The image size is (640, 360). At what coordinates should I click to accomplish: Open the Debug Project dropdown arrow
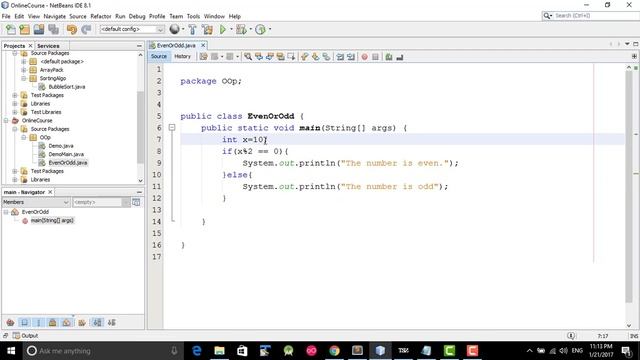click(250, 29)
